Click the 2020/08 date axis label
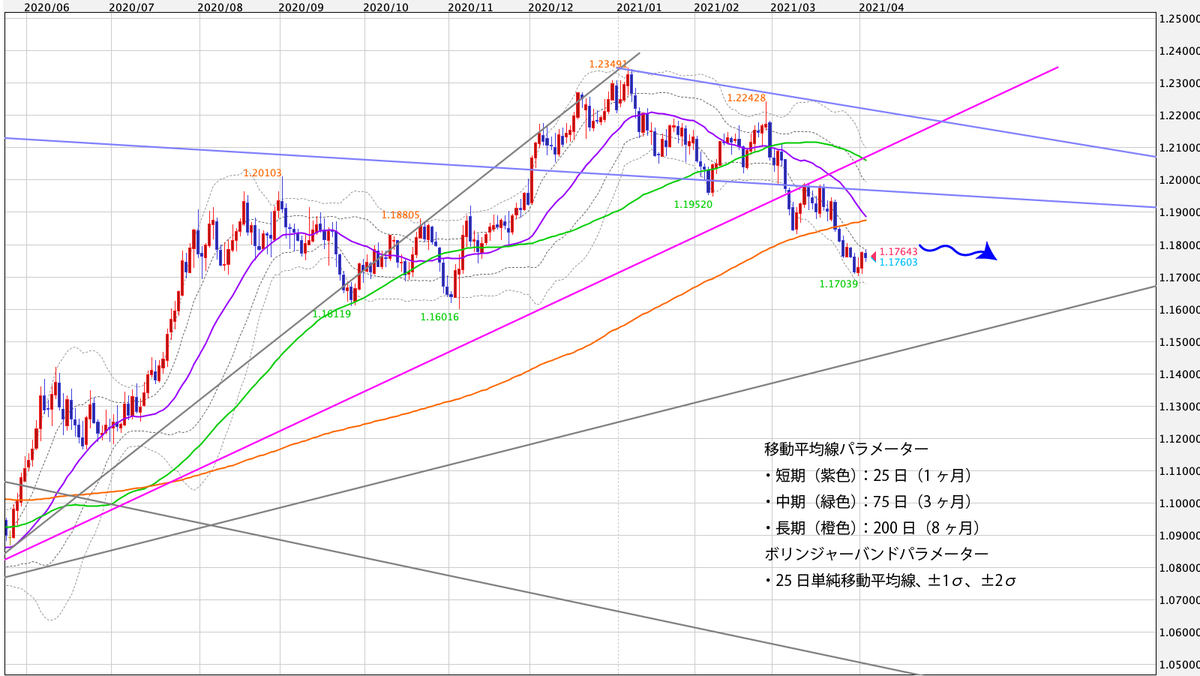This screenshot has width=1200, height=676. coord(221,6)
